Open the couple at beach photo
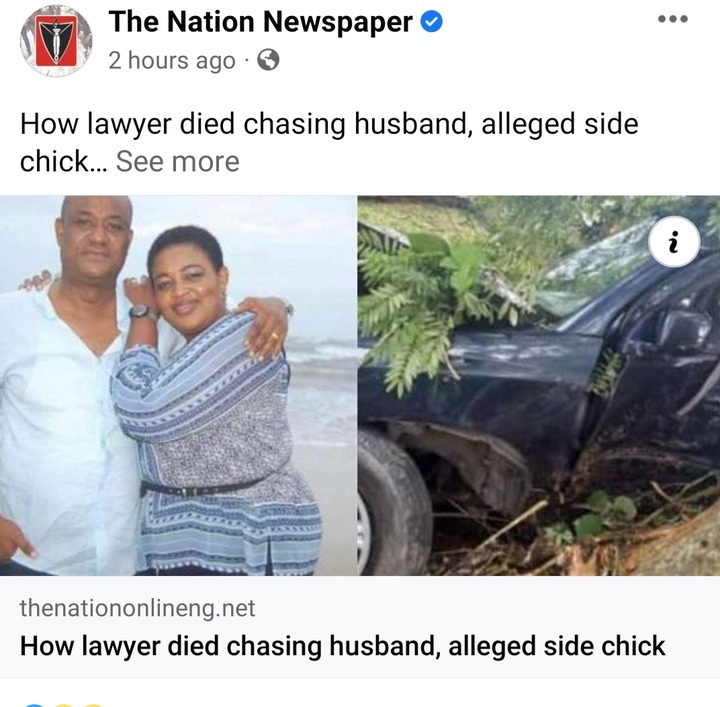Image resolution: width=720 pixels, height=707 pixels. [x=178, y=385]
